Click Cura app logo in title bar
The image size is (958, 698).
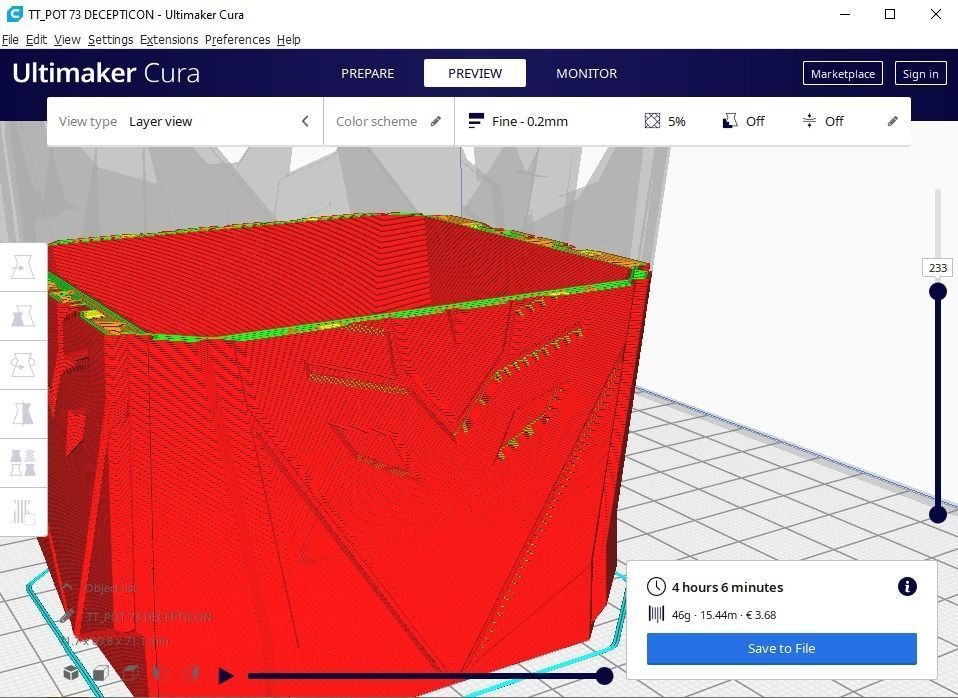(14, 13)
